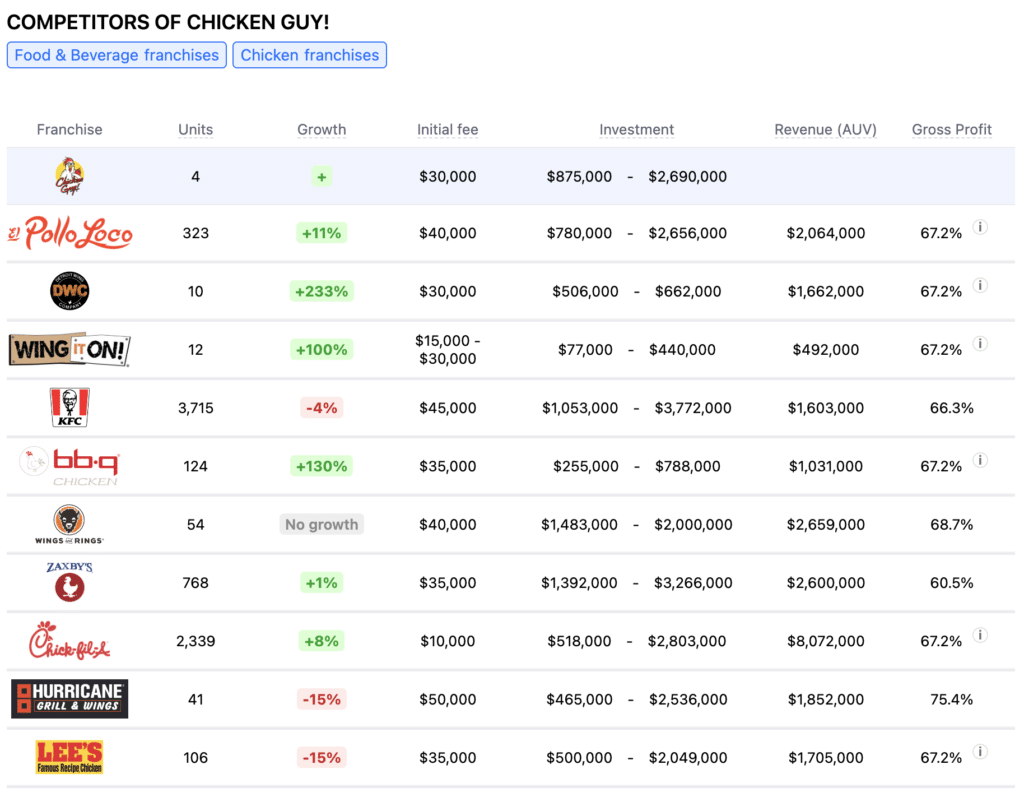Sort by Franchise column header
1024x797 pixels.
coord(69,129)
